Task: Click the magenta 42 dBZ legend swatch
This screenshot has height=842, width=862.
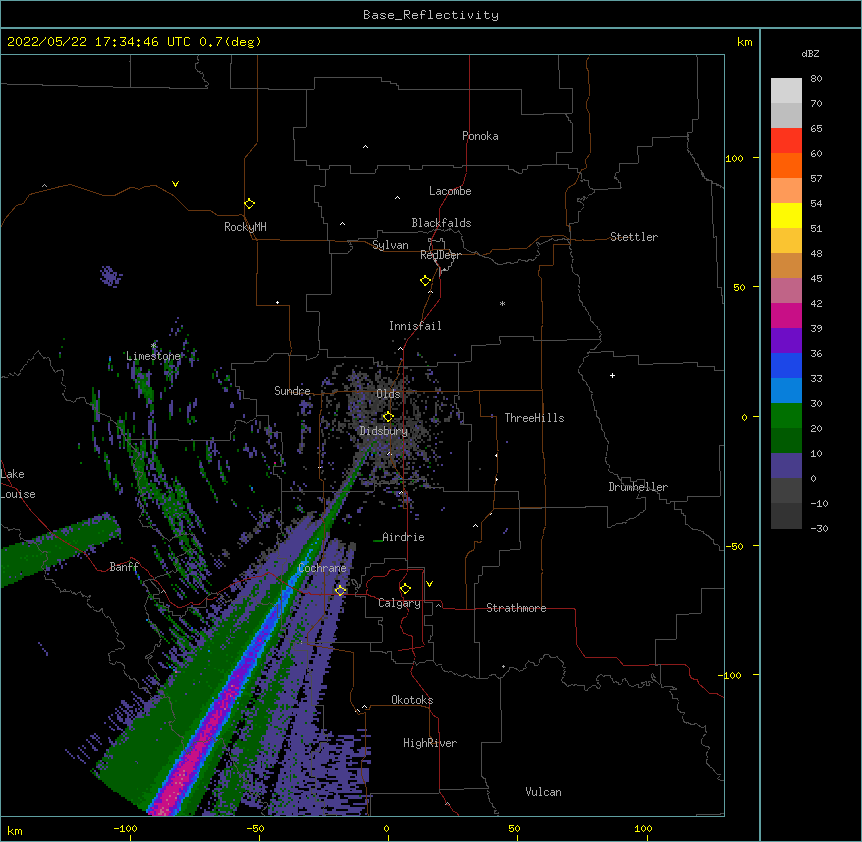Action: tap(786, 315)
